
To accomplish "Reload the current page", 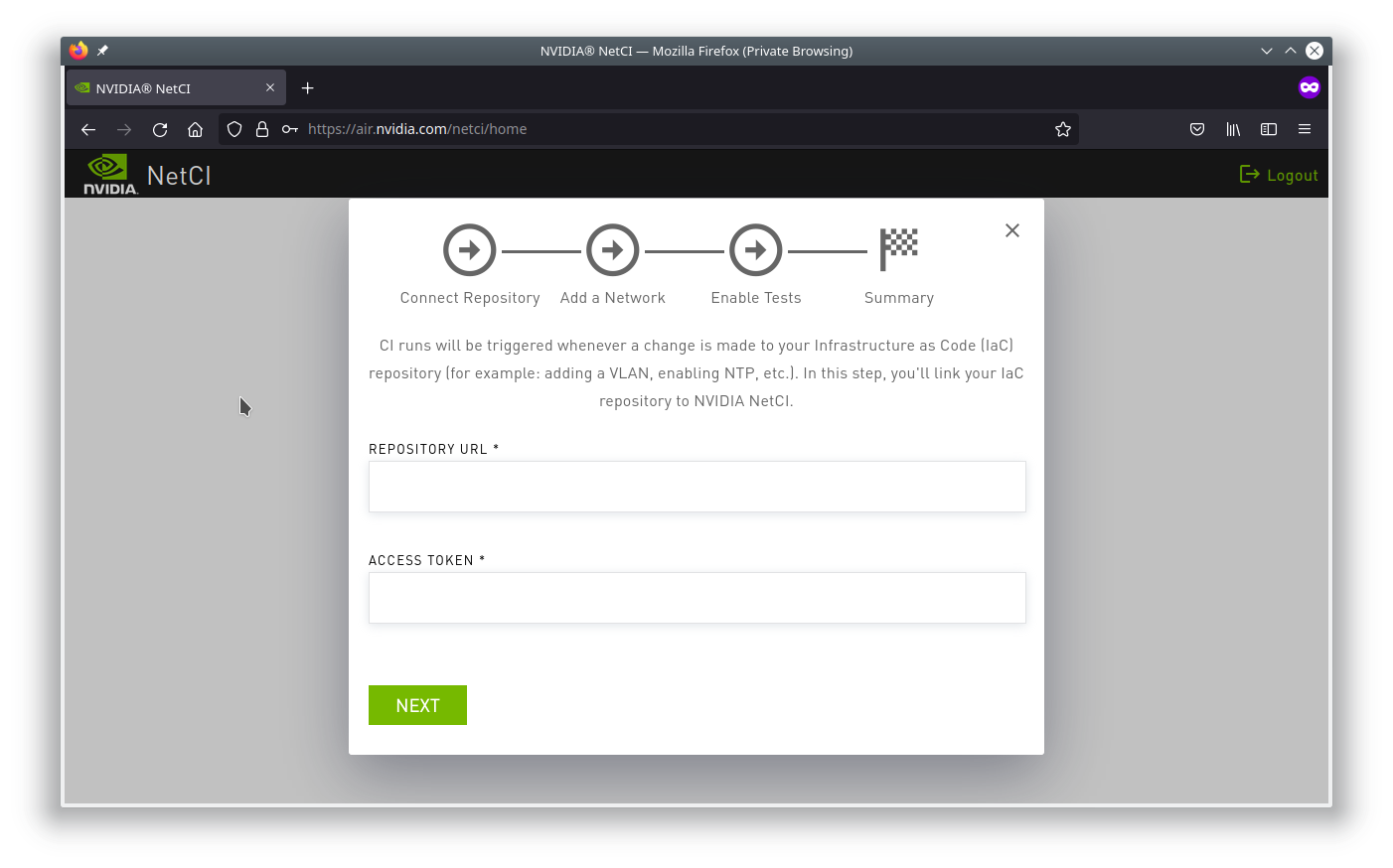I will pos(160,129).
